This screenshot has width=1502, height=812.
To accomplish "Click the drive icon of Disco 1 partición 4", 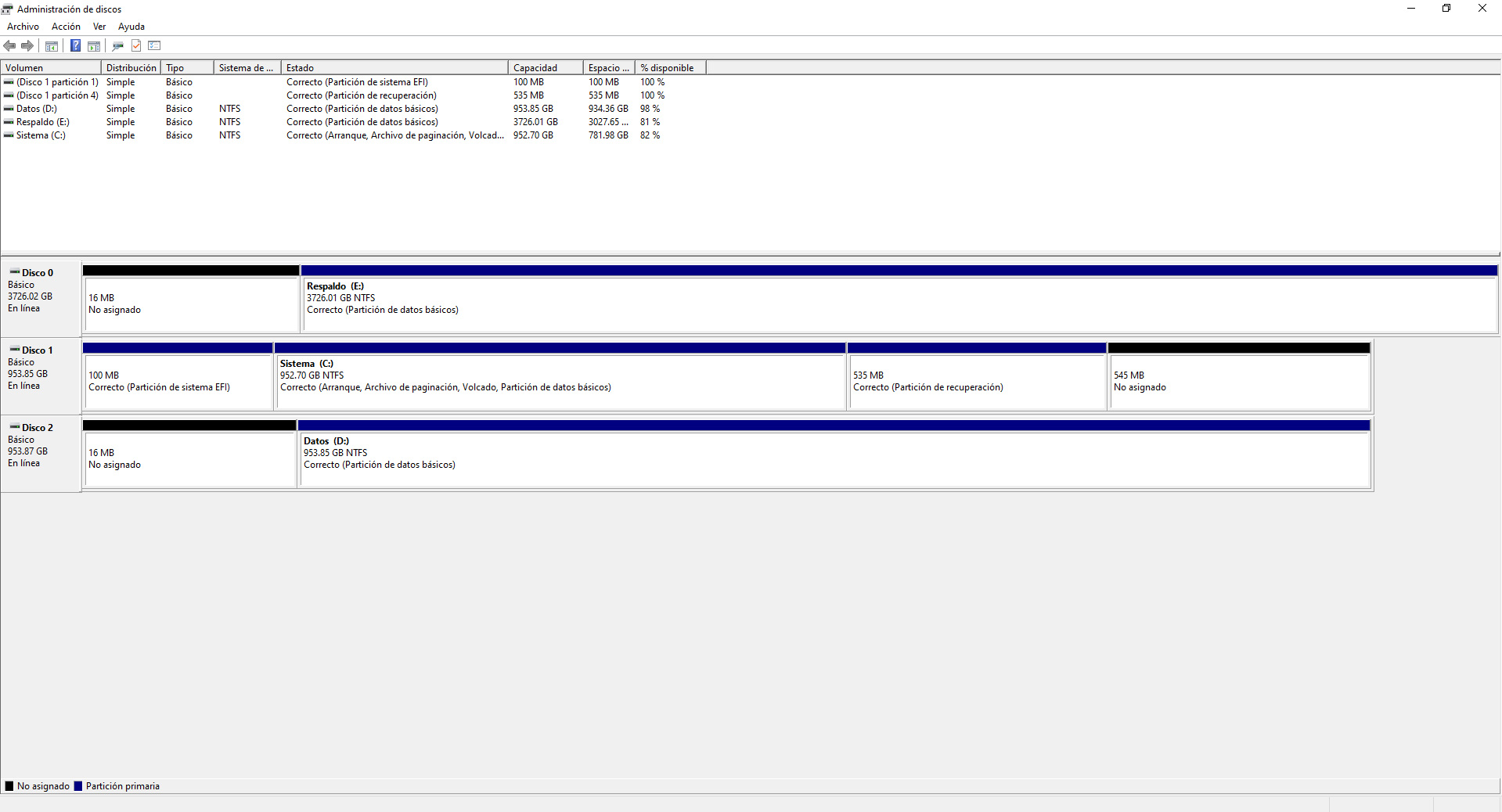I will pyautogui.click(x=9, y=95).
